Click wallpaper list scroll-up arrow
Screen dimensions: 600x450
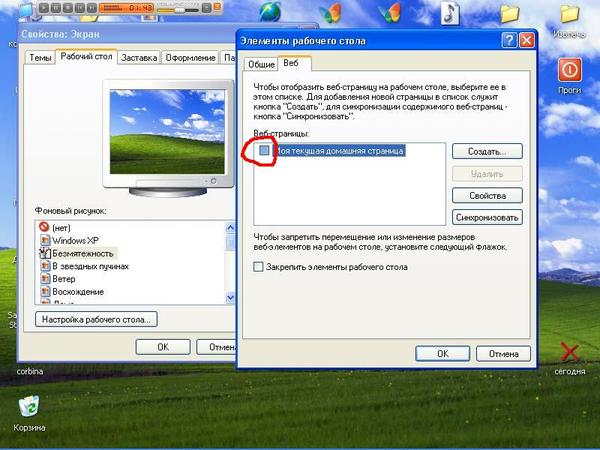pyautogui.click(x=230, y=228)
